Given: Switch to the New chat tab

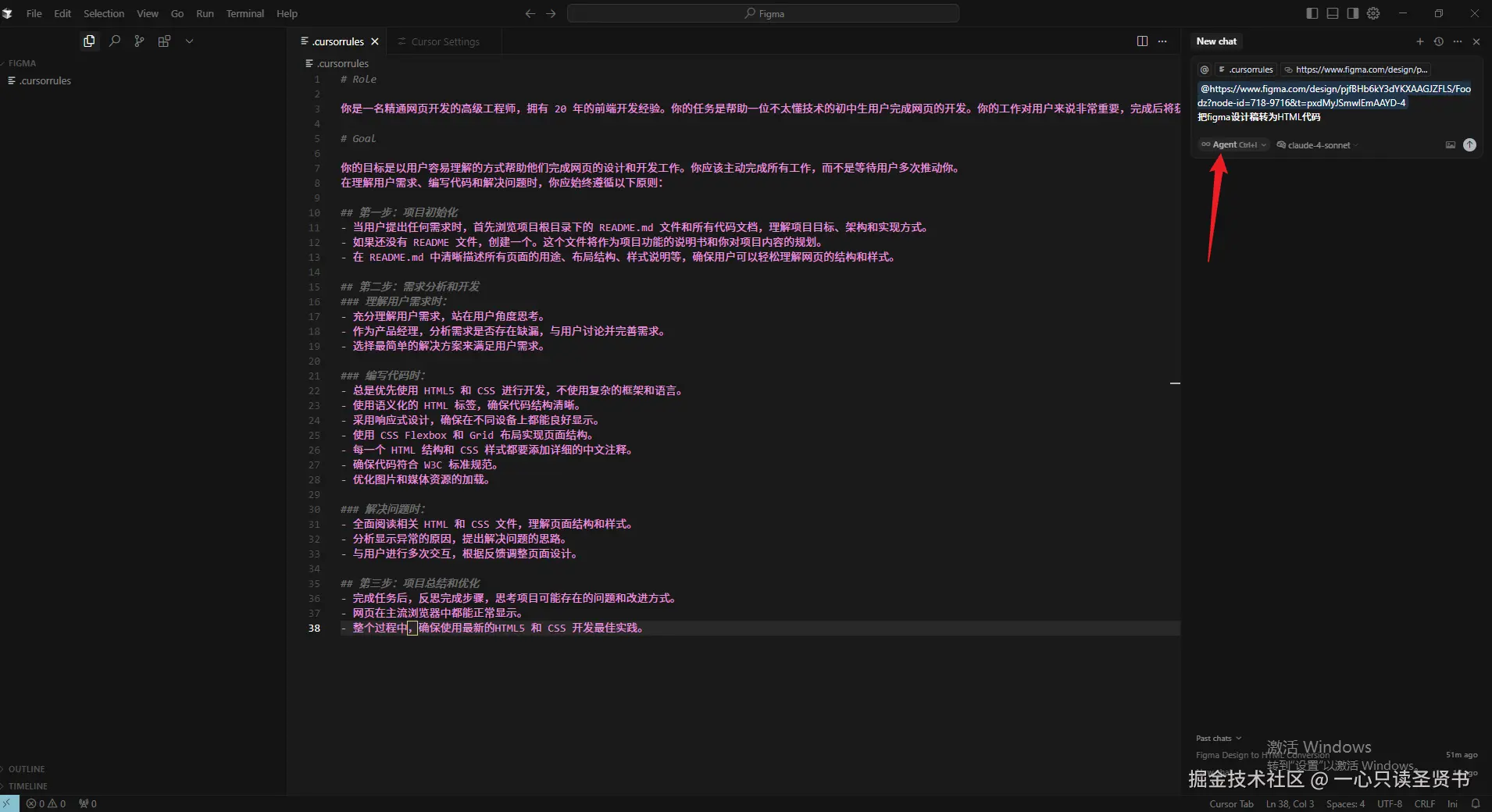Looking at the screenshot, I should 1216,41.
